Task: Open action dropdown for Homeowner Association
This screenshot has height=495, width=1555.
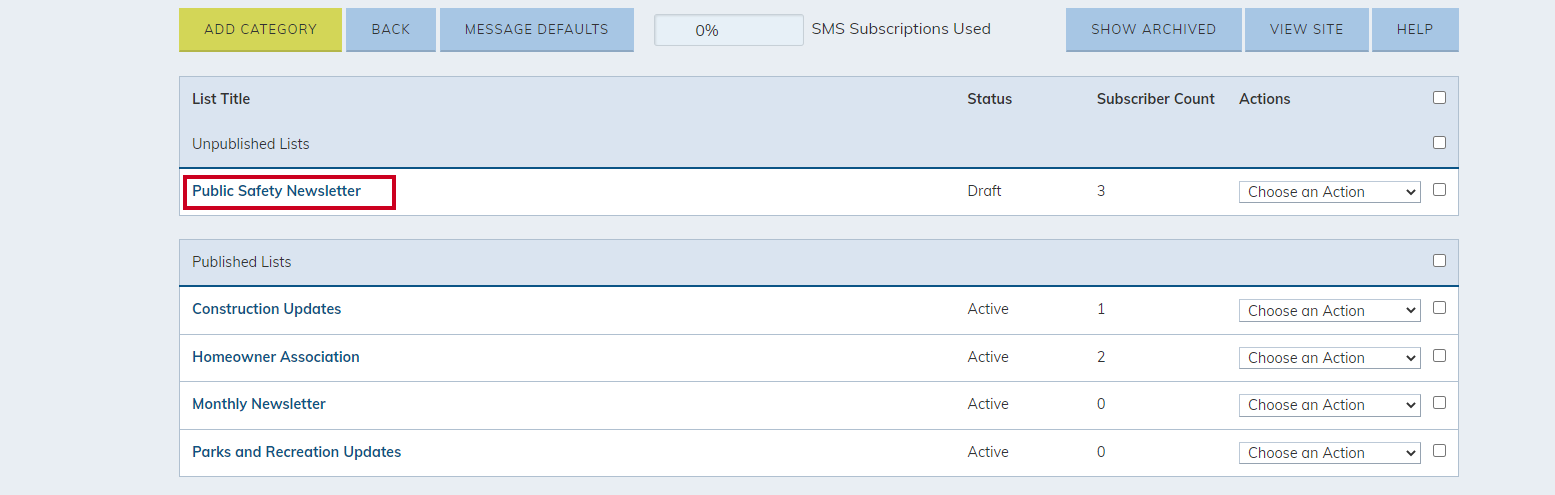Action: pyautogui.click(x=1329, y=358)
